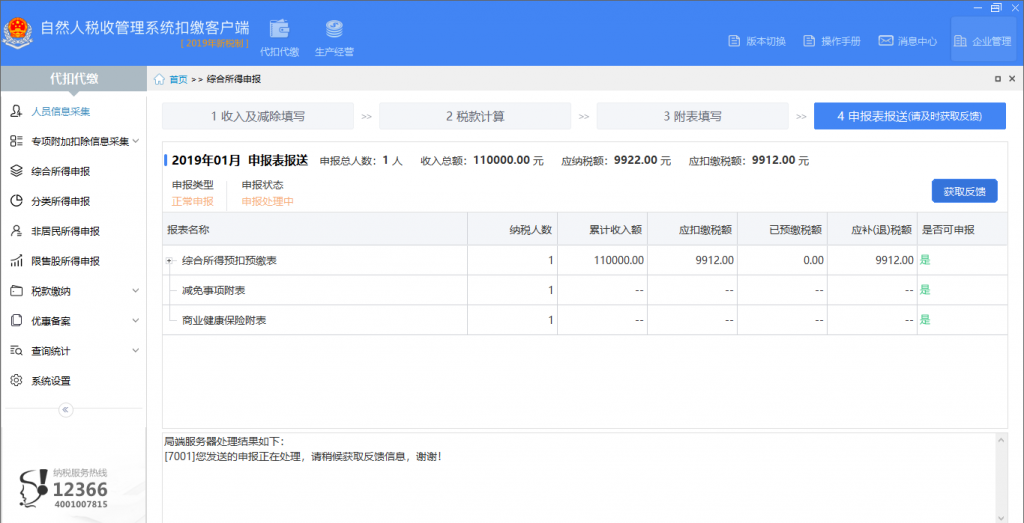The height and width of the screenshot is (523, 1024).
Task: Expand the 查询统计 submenu chevron
Action: click(x=136, y=351)
